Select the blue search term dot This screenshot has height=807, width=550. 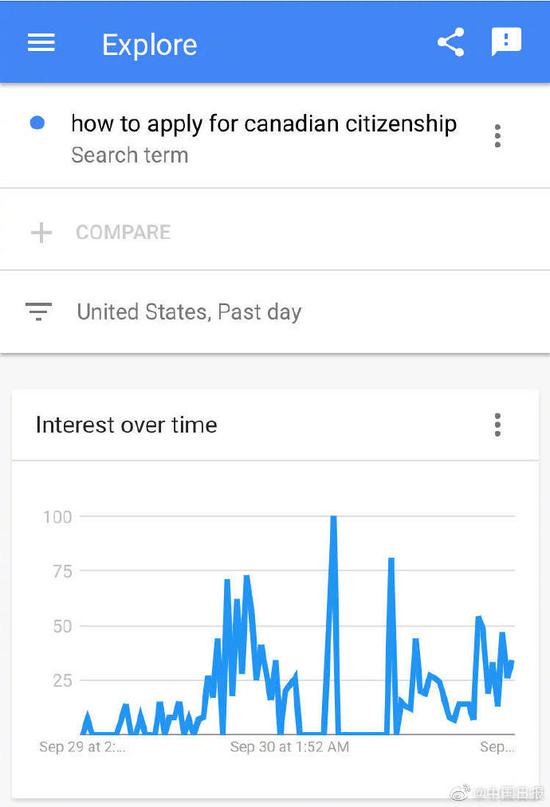click(37, 123)
